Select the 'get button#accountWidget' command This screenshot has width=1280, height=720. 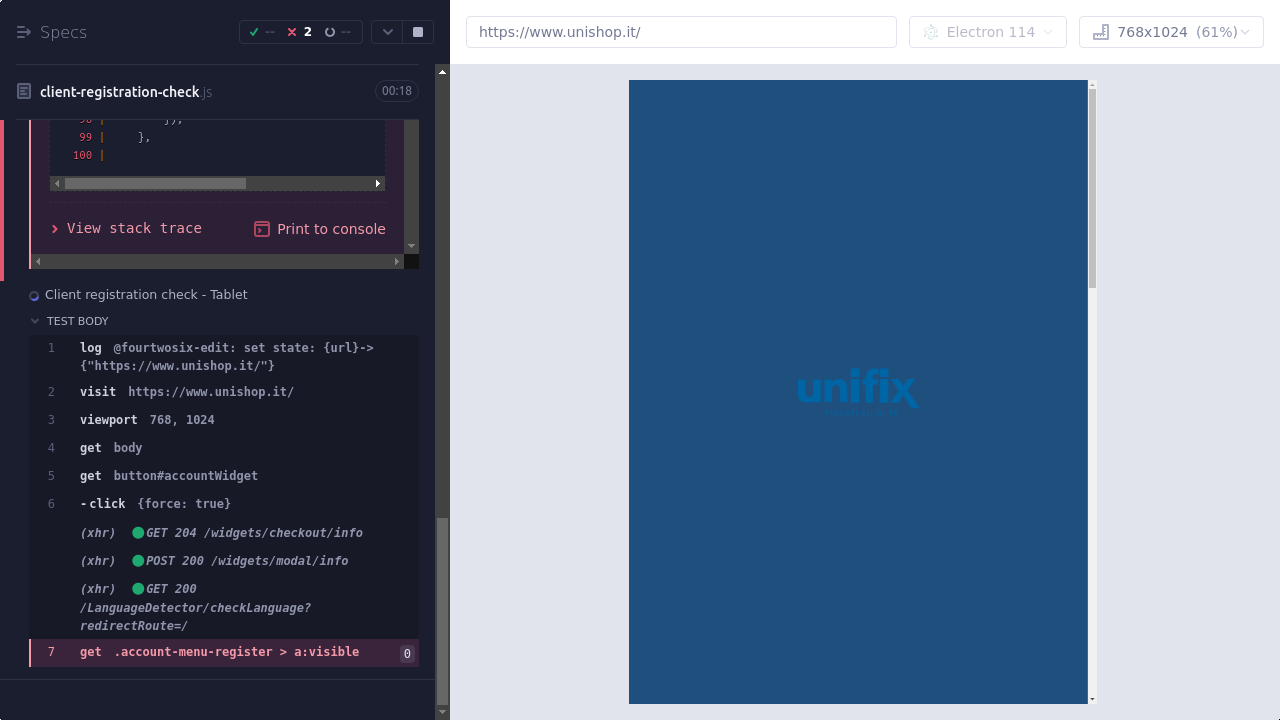tap(168, 476)
